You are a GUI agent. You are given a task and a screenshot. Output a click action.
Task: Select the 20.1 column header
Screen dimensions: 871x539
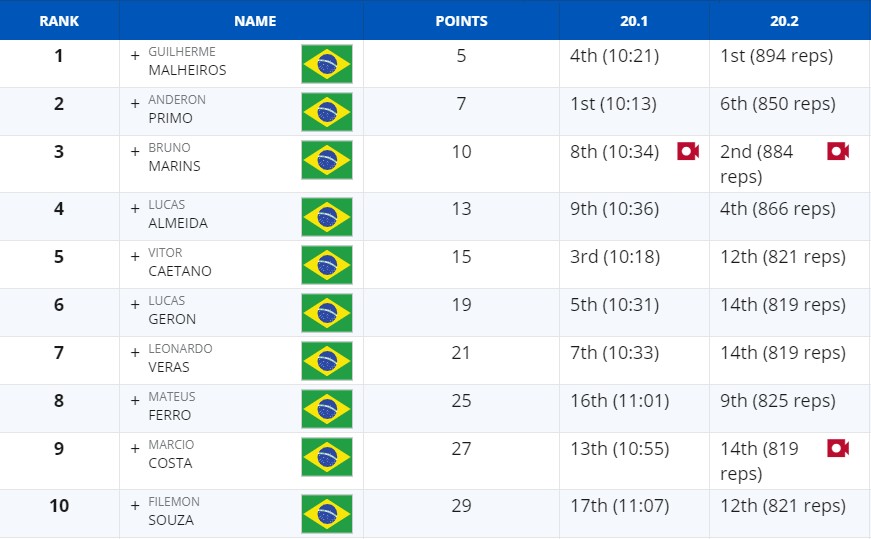(634, 21)
